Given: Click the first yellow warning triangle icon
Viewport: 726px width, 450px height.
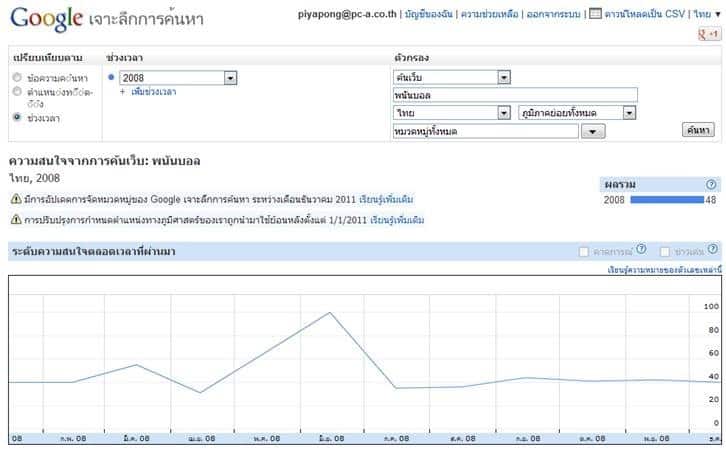Looking at the screenshot, I should pos(15,199).
